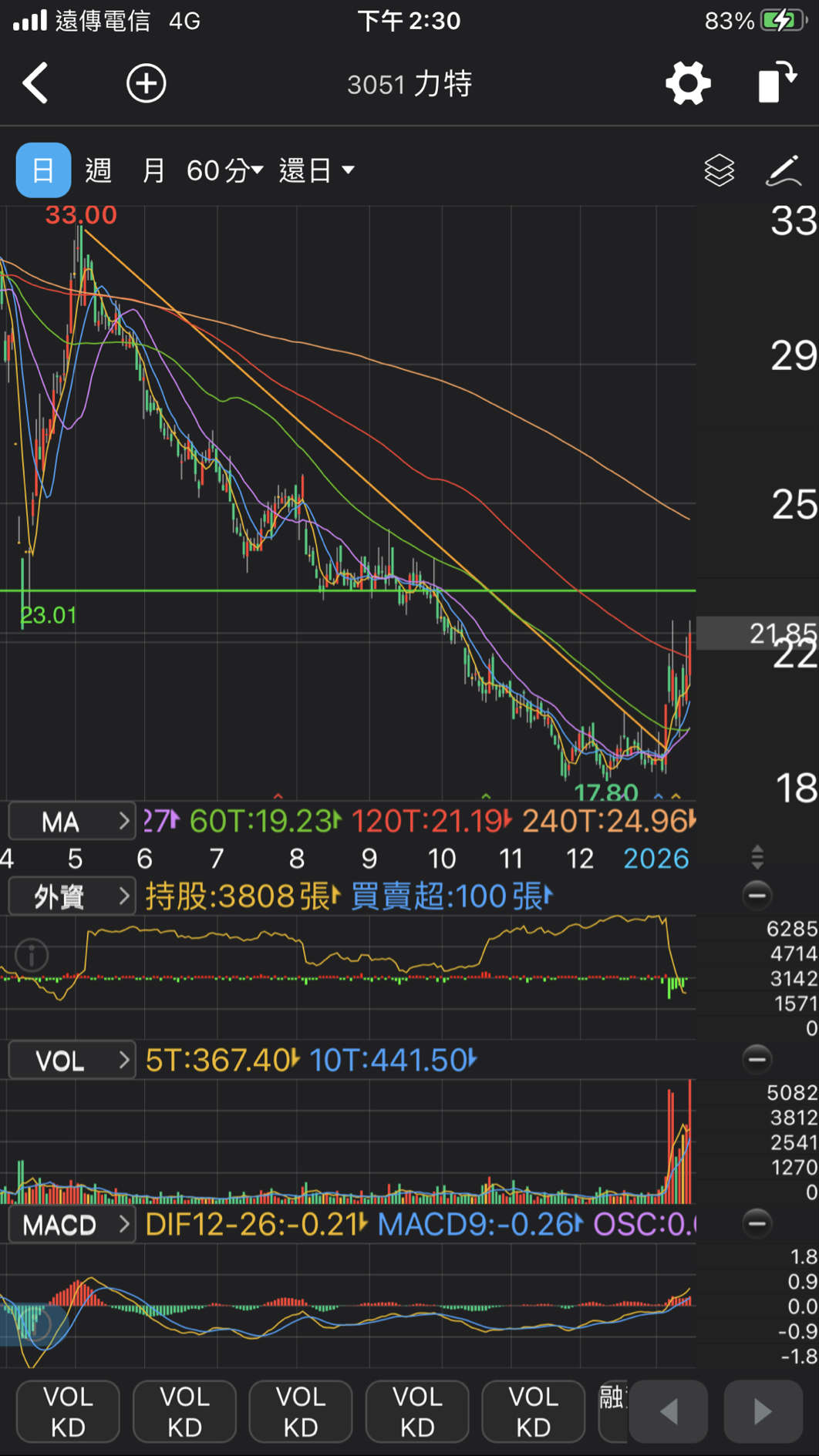The width and height of the screenshot is (819, 1456).
Task: Tap 120T:21.19 moving average value
Action: click(431, 821)
